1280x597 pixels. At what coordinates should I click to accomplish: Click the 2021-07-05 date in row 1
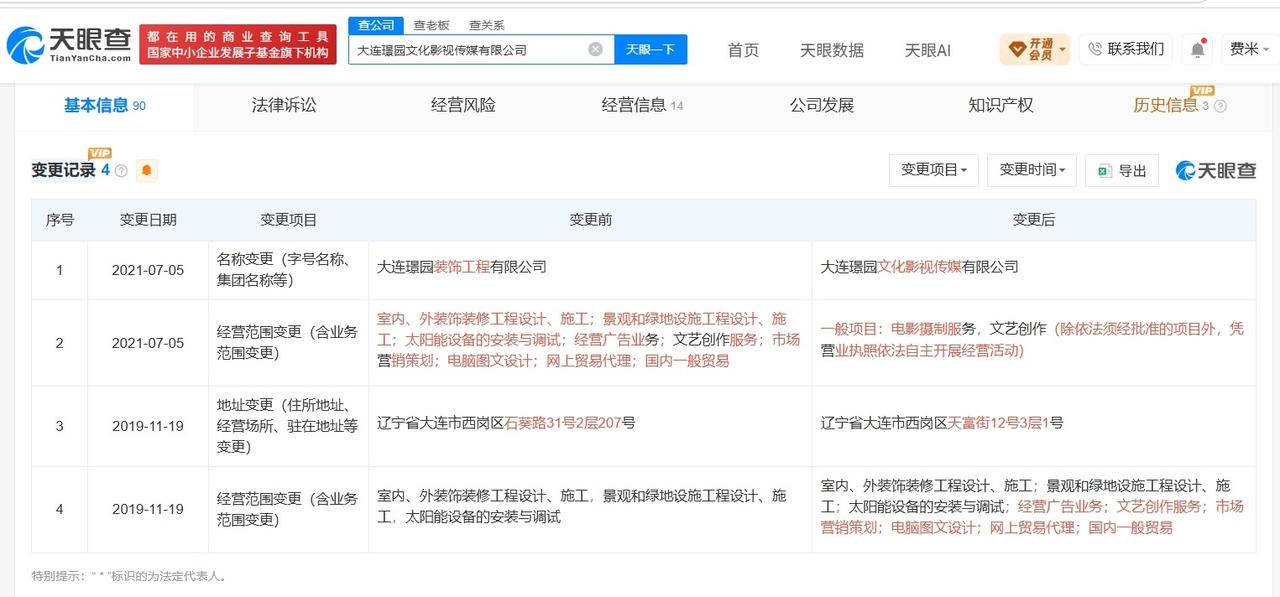(148, 270)
